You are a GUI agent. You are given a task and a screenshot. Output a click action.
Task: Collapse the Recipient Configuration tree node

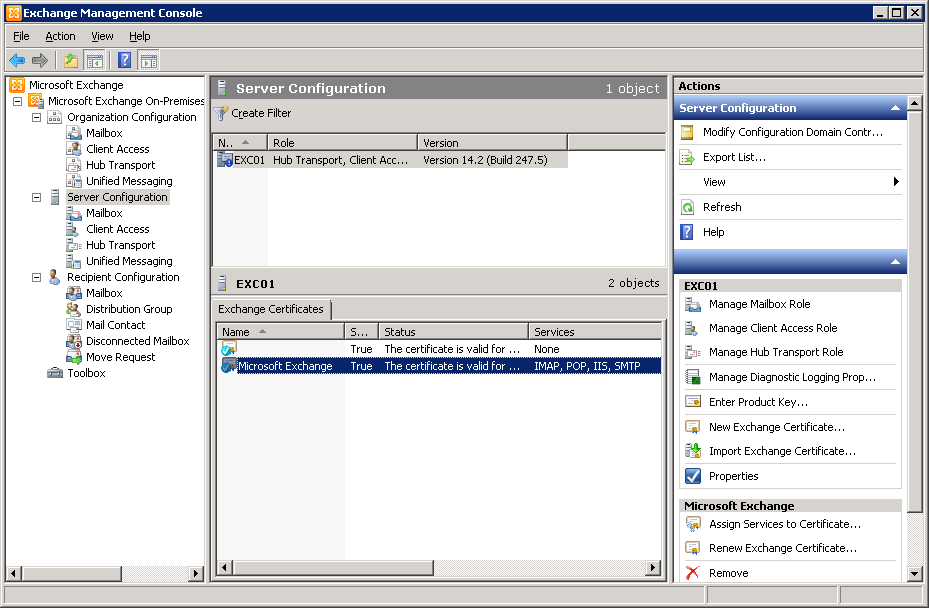[x=37, y=277]
